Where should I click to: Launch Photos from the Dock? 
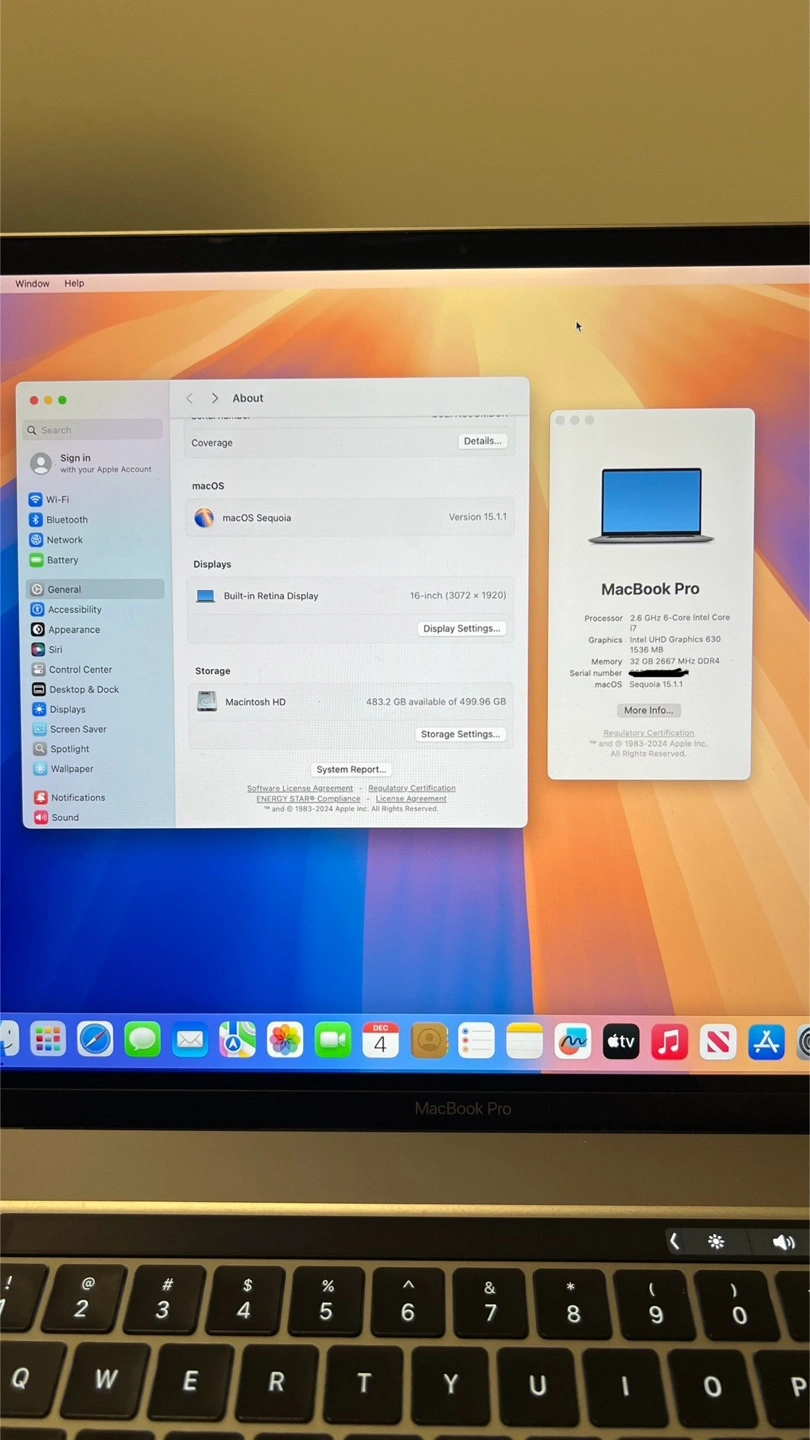(x=285, y=1041)
